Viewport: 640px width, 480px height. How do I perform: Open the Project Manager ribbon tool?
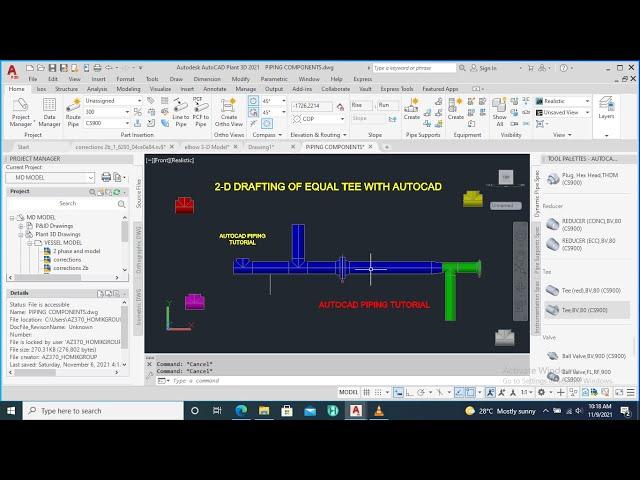[x=20, y=113]
